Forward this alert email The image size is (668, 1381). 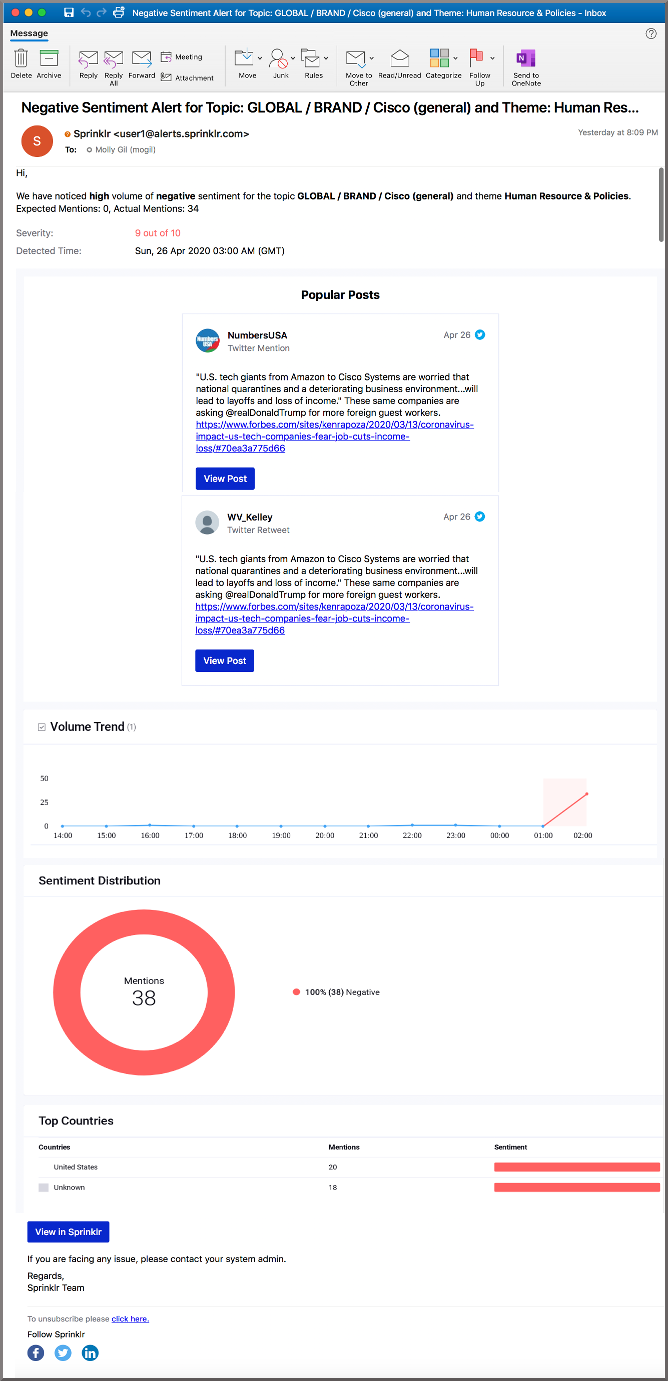[141, 59]
